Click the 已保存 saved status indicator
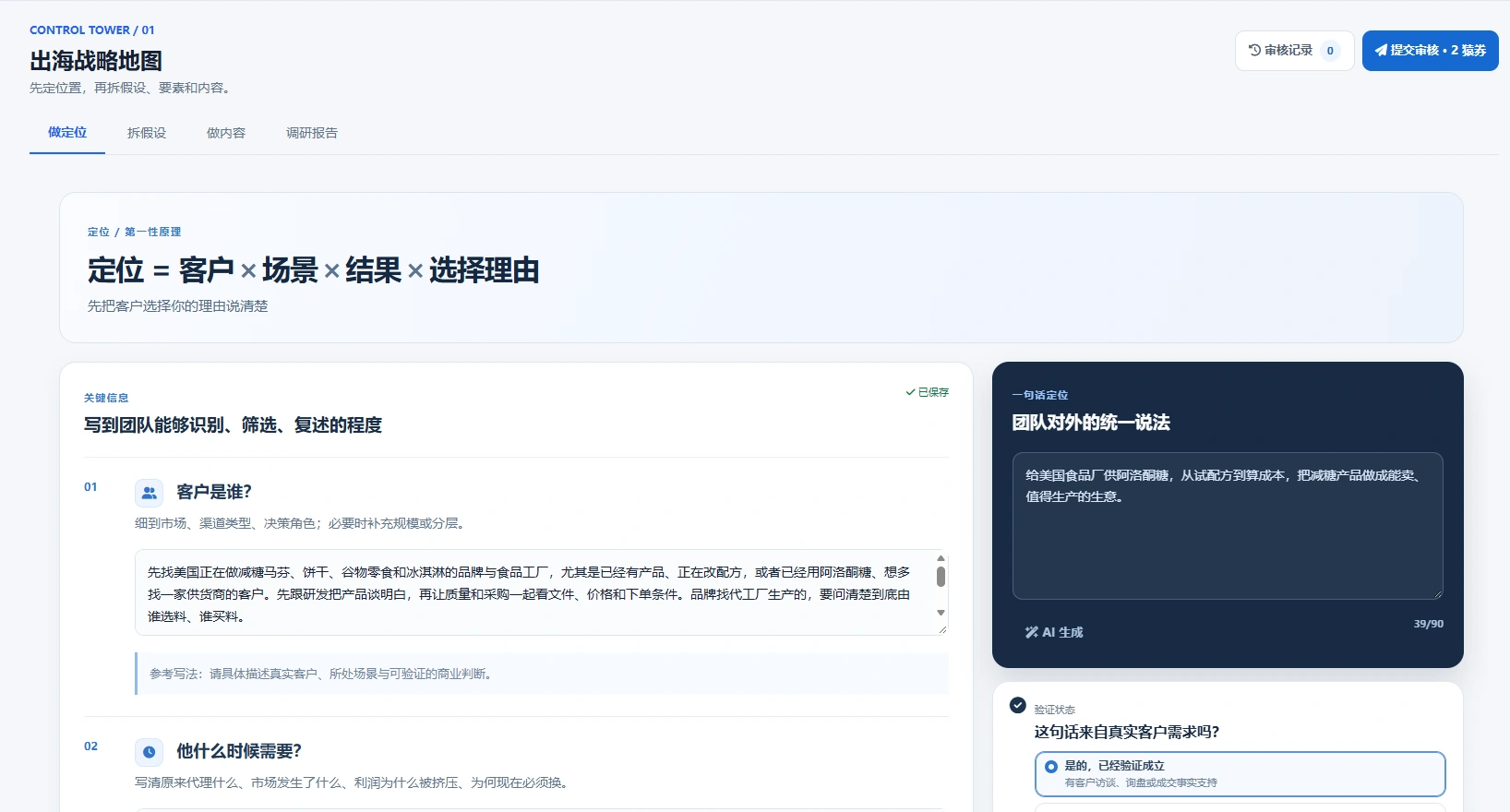 (928, 392)
